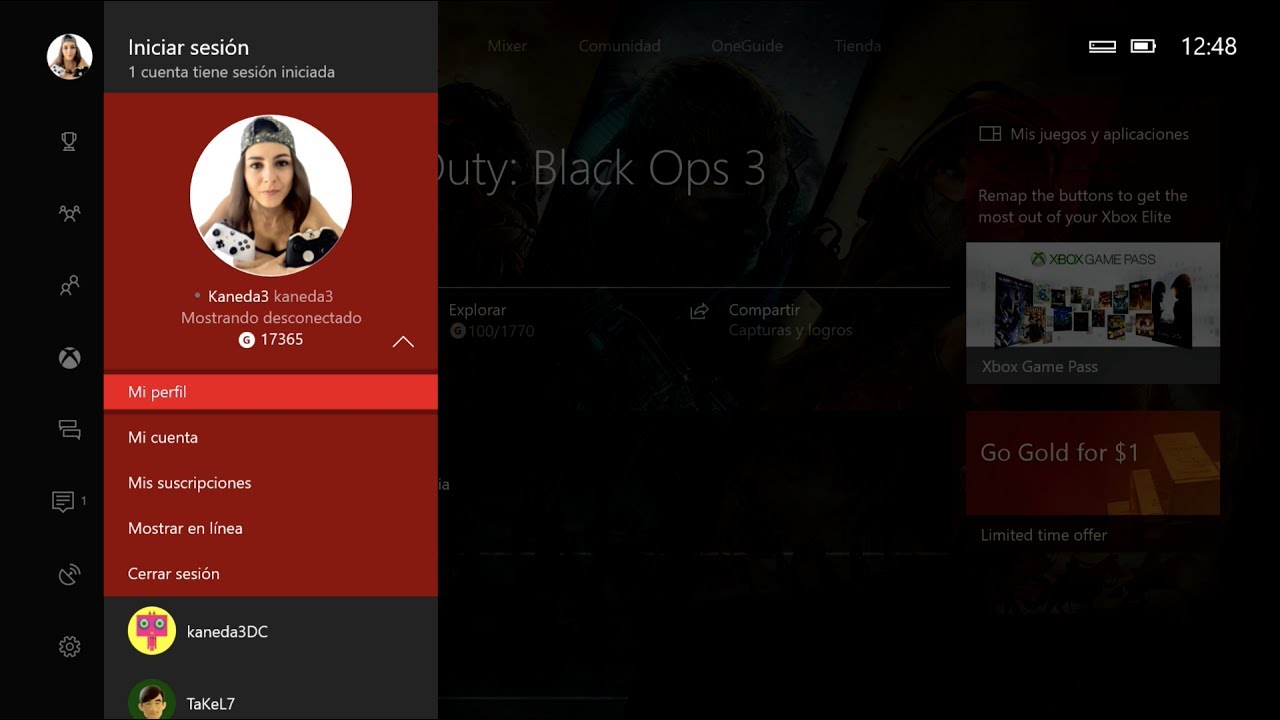Click the large Kaneda3 profile picture
The image size is (1280, 720).
pyautogui.click(x=271, y=195)
